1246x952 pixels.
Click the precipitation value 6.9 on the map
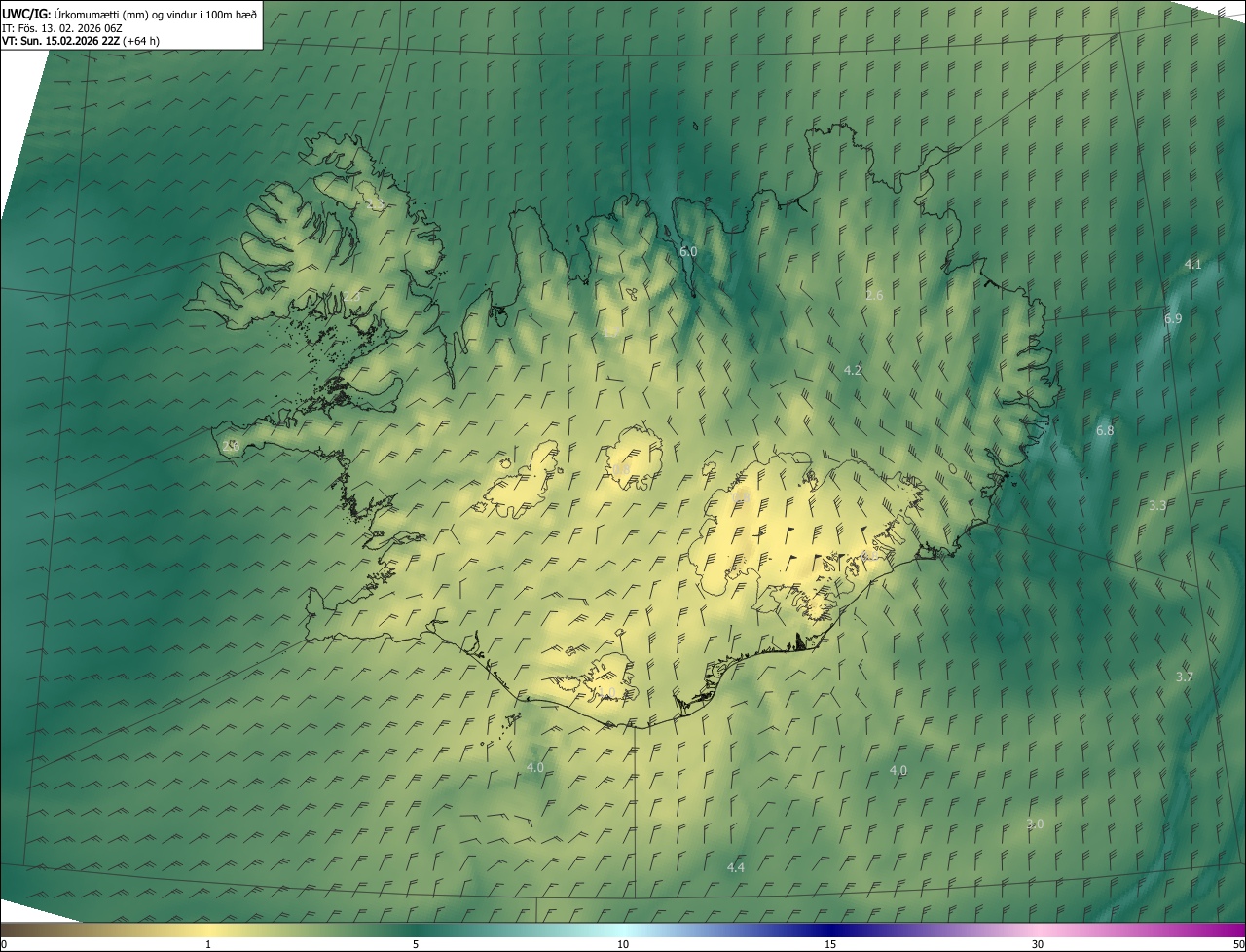coord(1173,318)
